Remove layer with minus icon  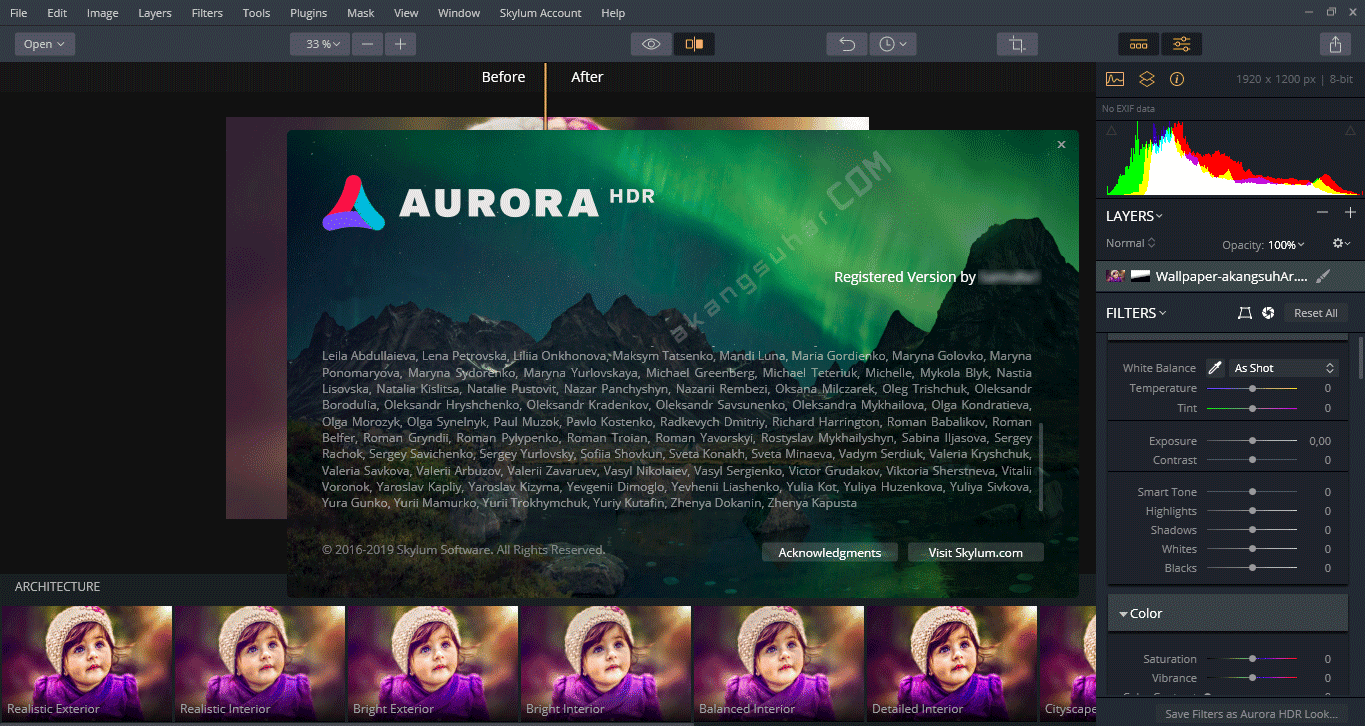click(x=1322, y=213)
